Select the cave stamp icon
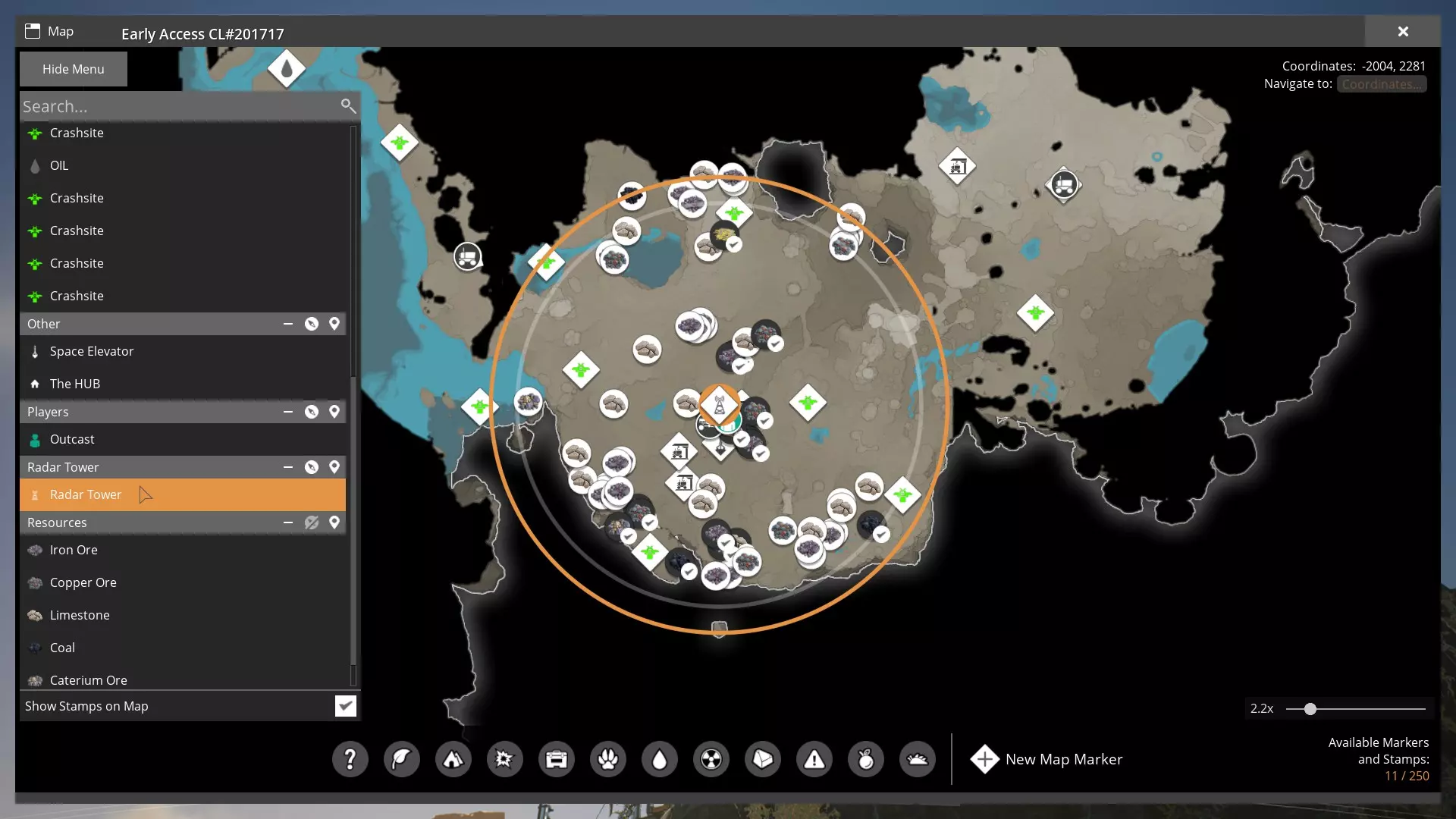 [x=453, y=759]
